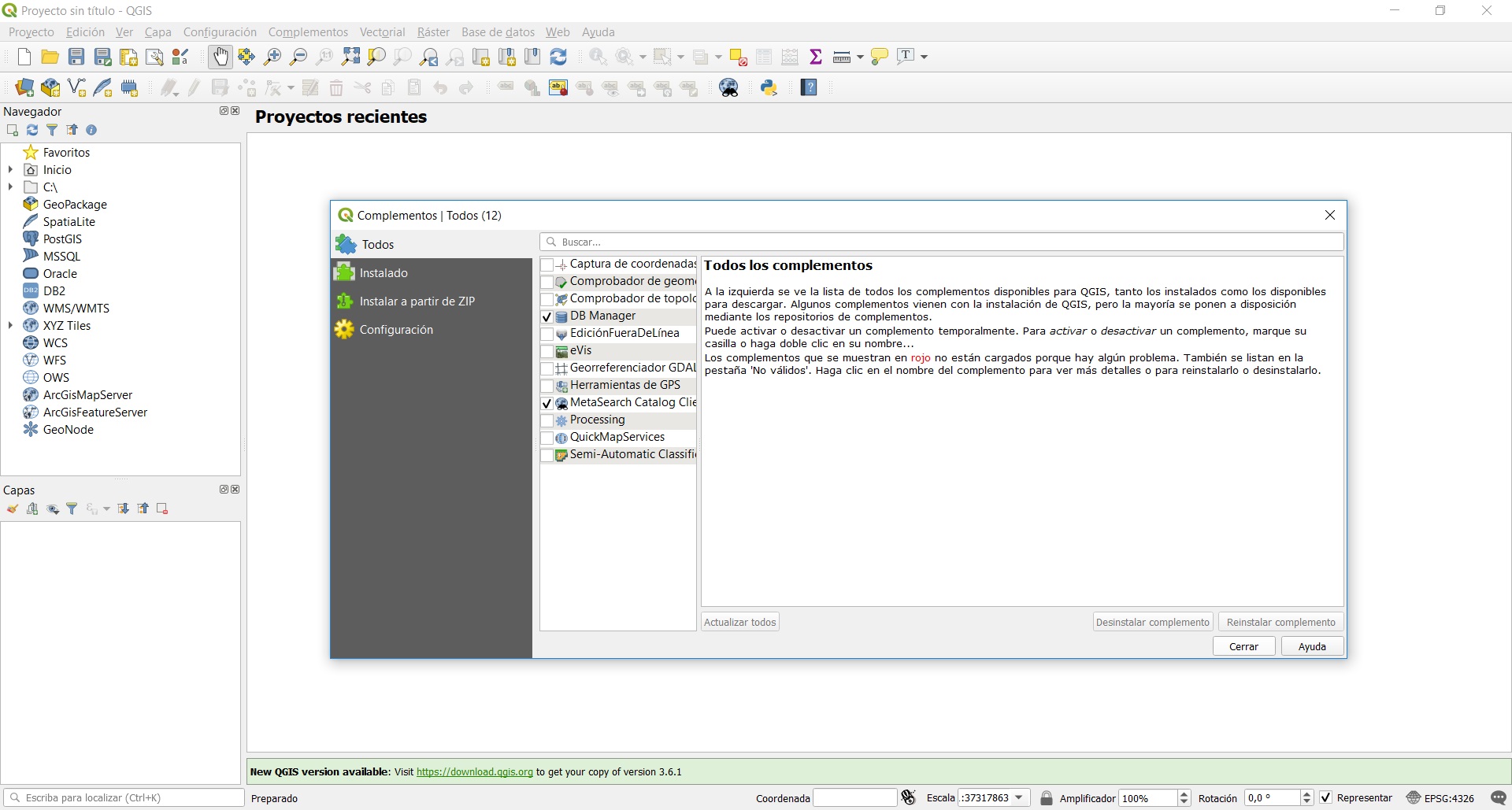Image resolution: width=1512 pixels, height=810 pixels.
Task: Expand the Inicio folder in Navegador
Action: 10,169
